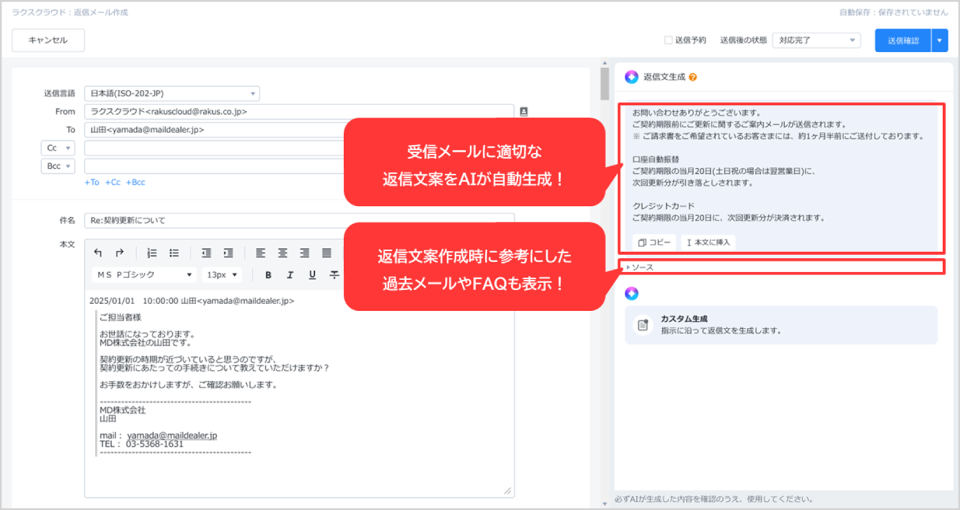
Task: Click the 本文に挿入 button
Action: click(708, 242)
